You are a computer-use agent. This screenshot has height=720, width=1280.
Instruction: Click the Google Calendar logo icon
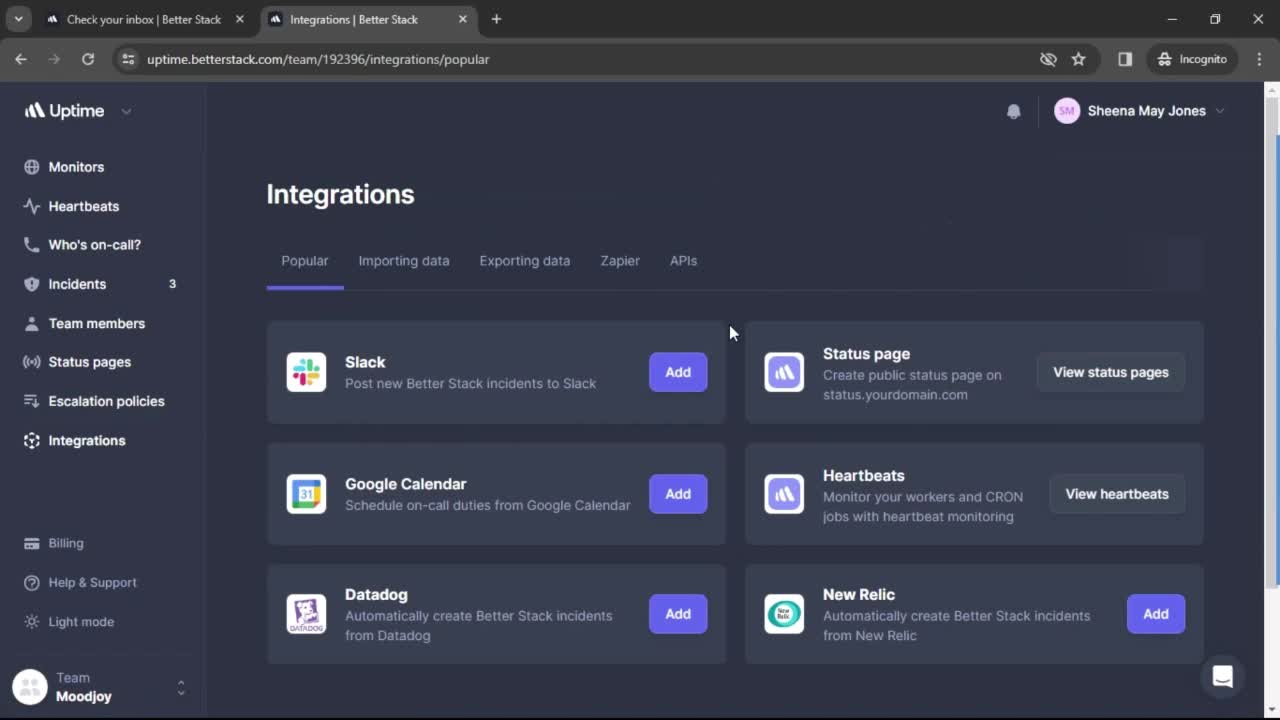pyautogui.click(x=306, y=494)
